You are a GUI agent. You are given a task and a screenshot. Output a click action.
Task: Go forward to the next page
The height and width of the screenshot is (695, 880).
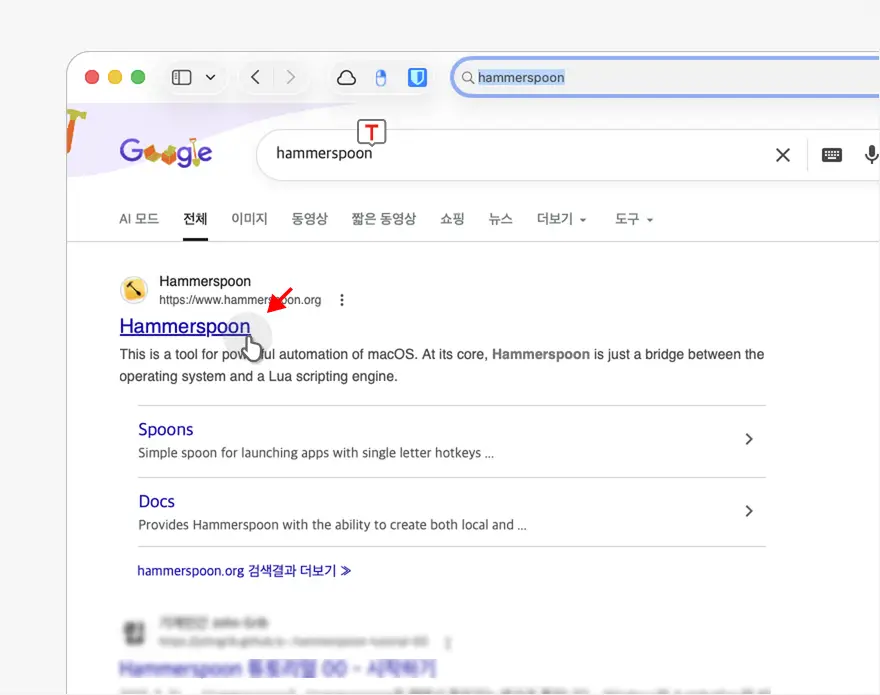(x=290, y=77)
